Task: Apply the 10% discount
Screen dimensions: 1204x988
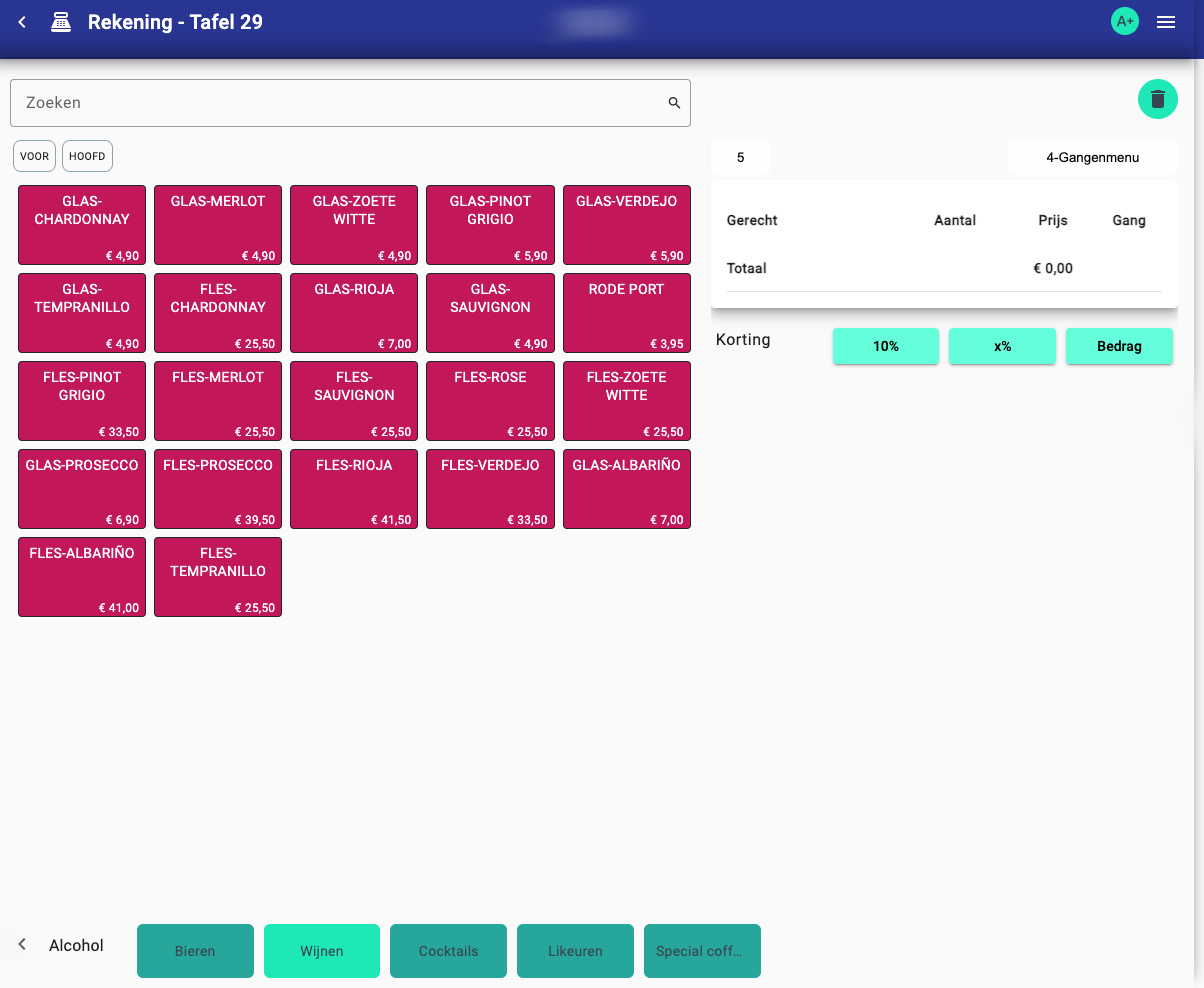Action: click(885, 346)
